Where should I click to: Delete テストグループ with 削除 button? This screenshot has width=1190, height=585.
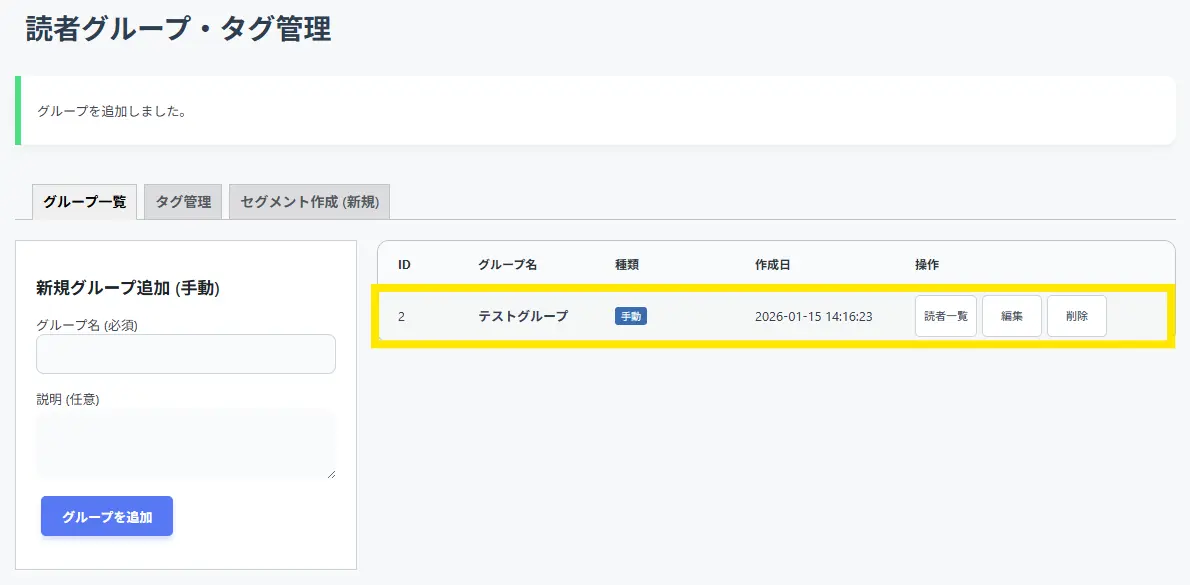point(1076,316)
